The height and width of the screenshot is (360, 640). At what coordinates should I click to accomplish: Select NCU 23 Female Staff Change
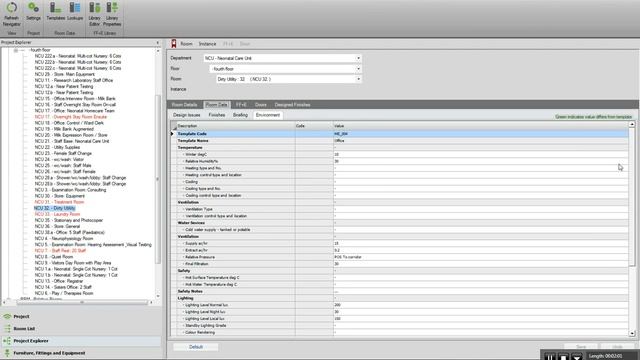[x=63, y=153]
